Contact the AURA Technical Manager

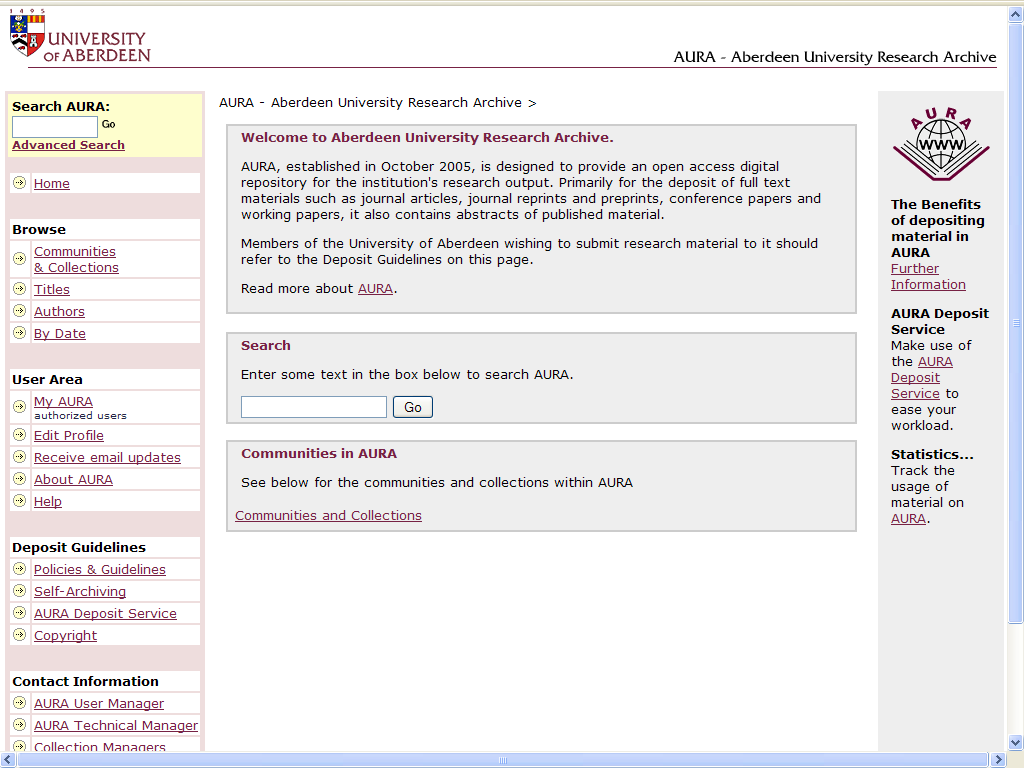click(x=116, y=726)
